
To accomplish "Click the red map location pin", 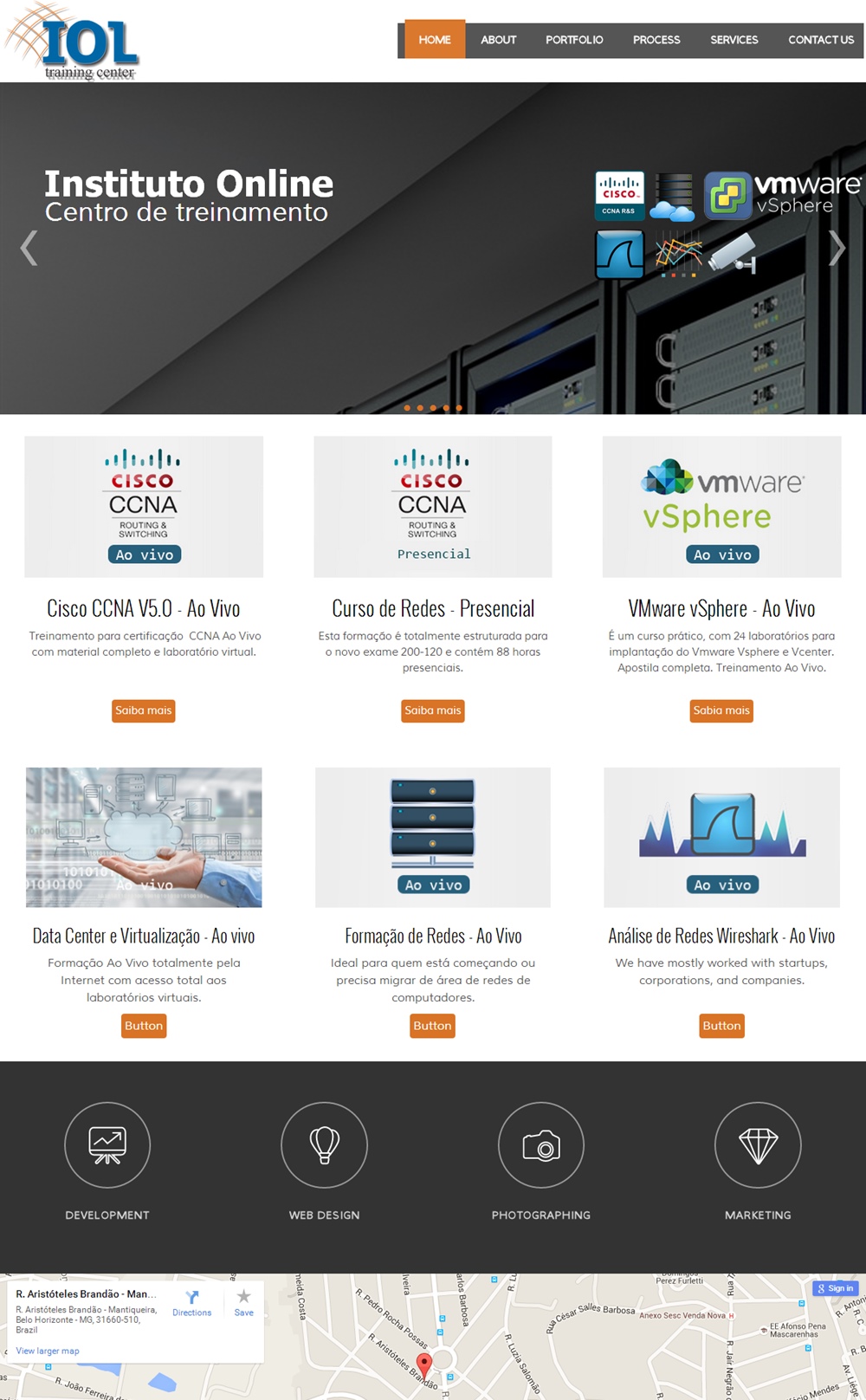I will pos(424,1365).
